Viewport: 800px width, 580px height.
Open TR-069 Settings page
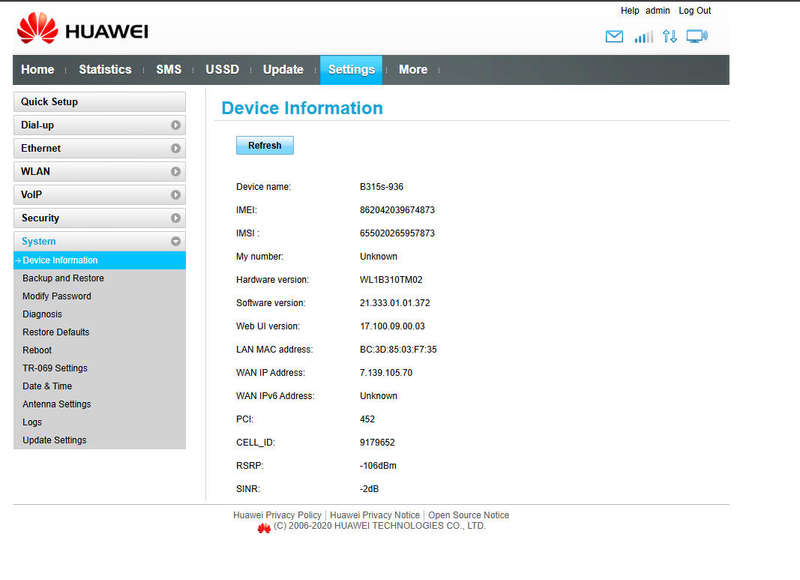coord(55,368)
